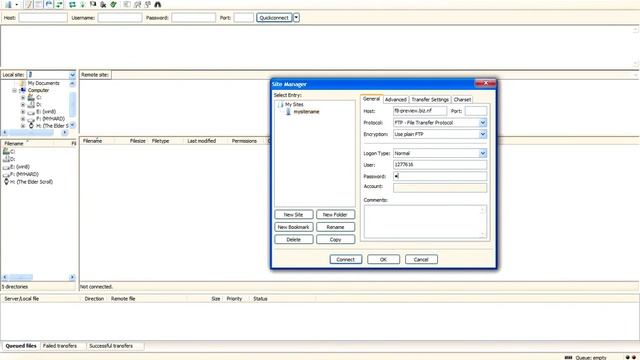
Task: Click Site Manager Port input field
Action: 476,111
